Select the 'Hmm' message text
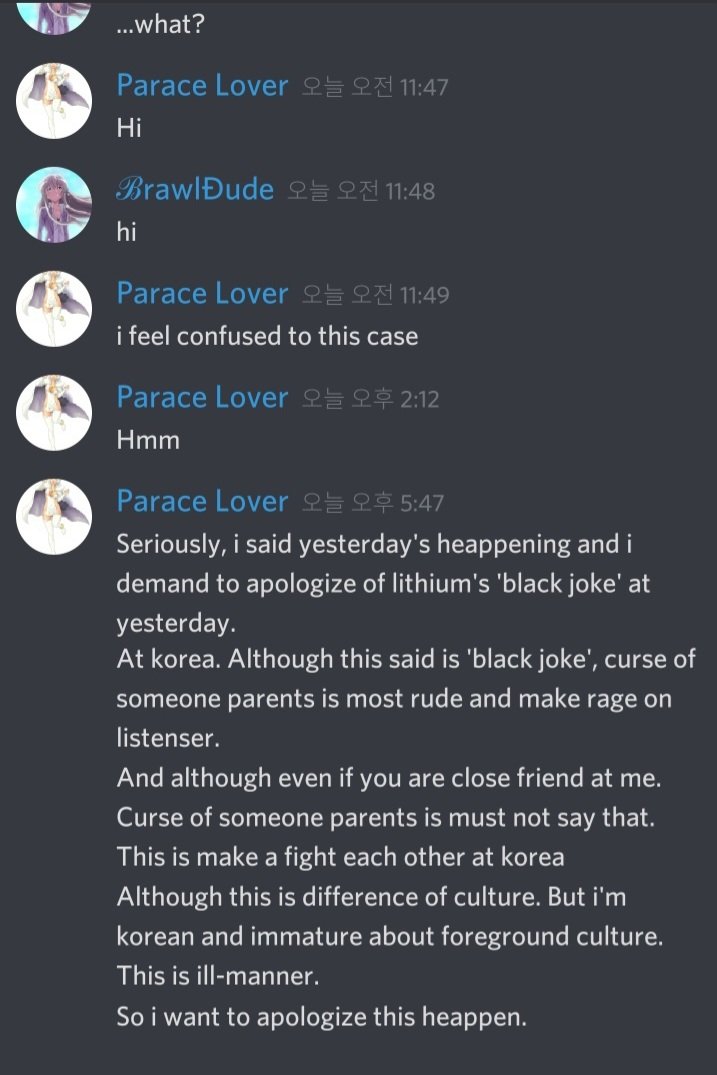 148,440
